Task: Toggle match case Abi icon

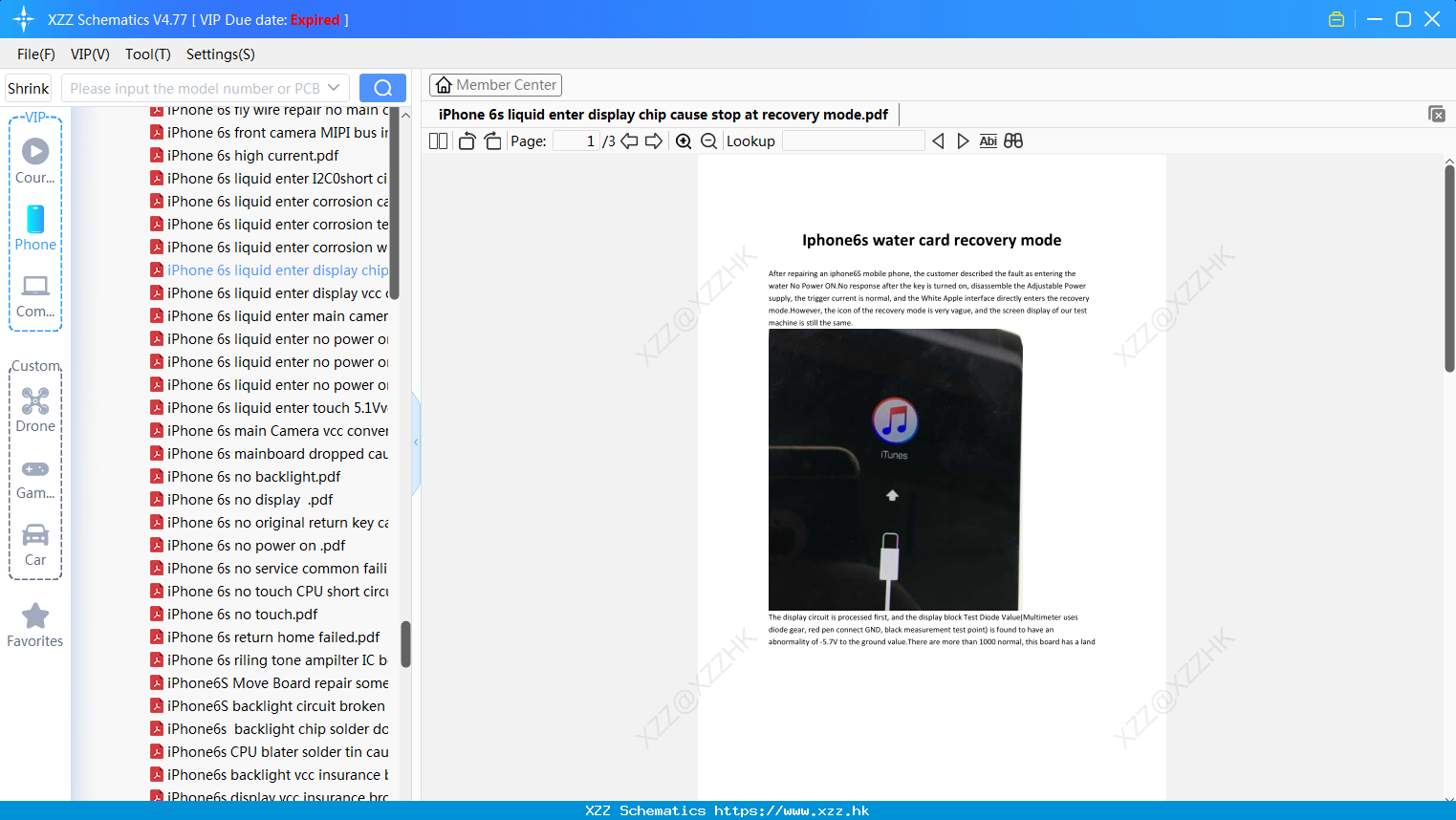Action: pyautogui.click(x=988, y=141)
